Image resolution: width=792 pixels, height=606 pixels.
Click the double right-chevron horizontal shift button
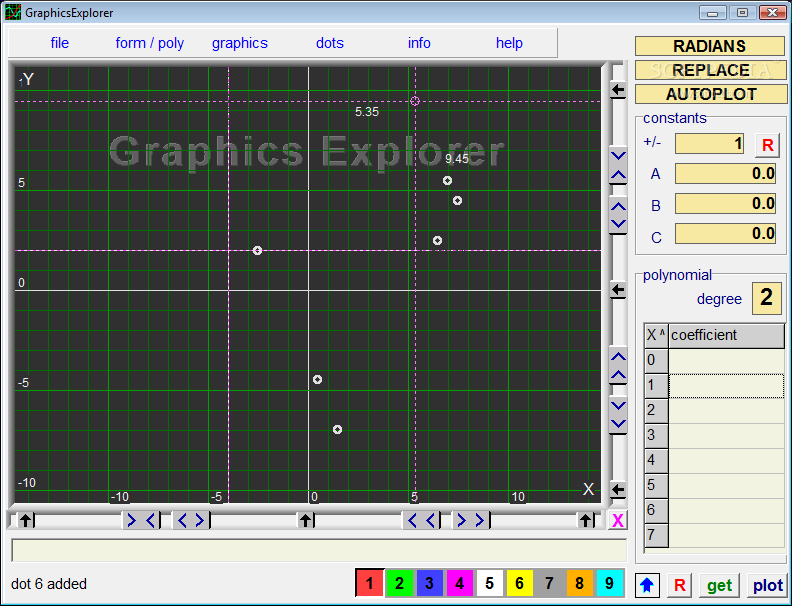tap(471, 520)
